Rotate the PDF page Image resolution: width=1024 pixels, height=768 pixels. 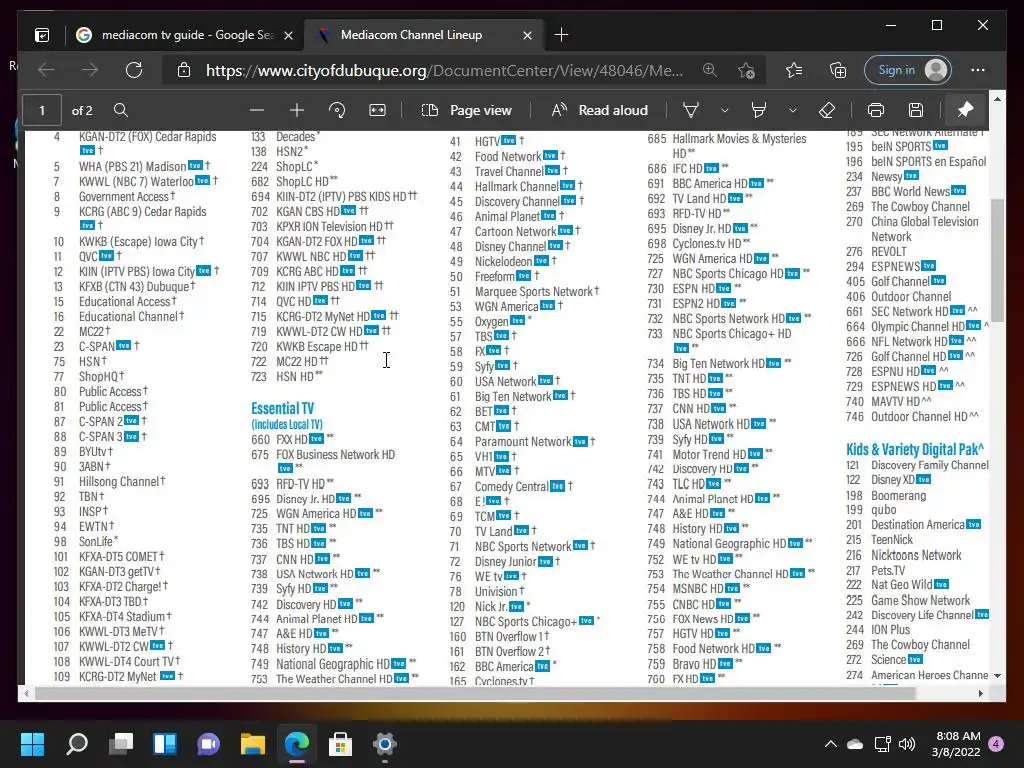[x=337, y=110]
